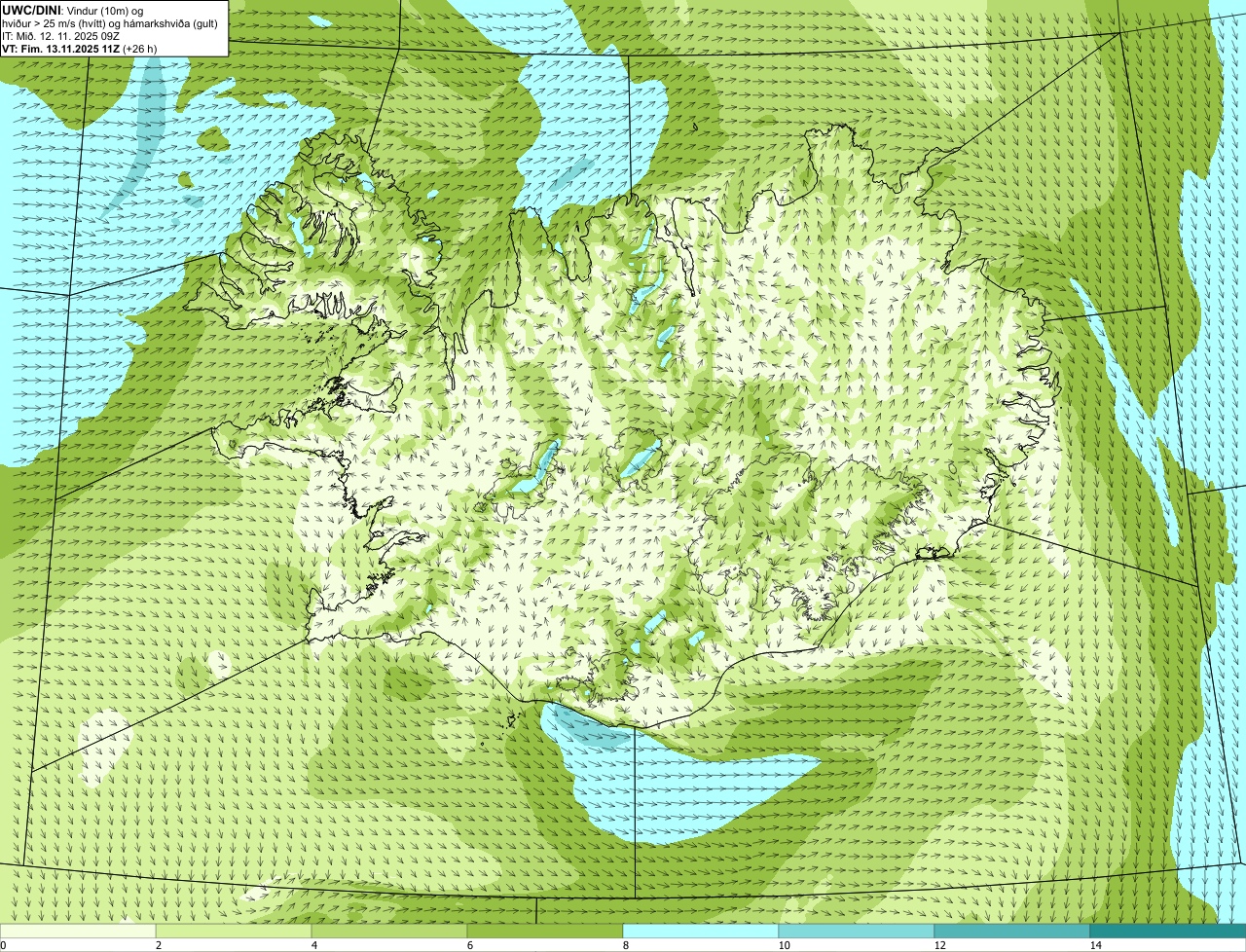The width and height of the screenshot is (1246, 952).
Task: Click the 4–6 m/s green legend swatch
Action: (389, 932)
